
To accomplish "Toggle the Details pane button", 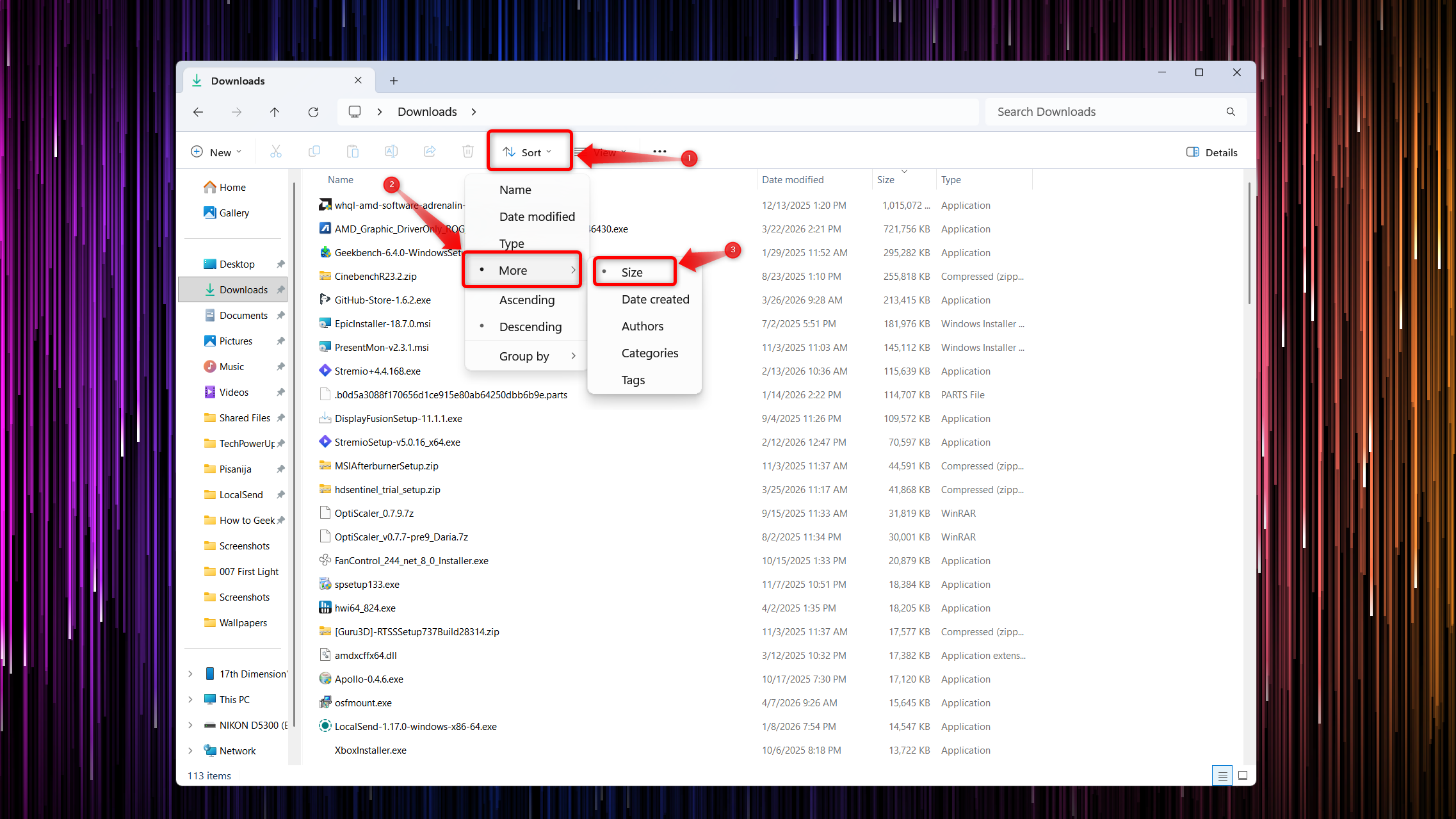I will [1212, 152].
